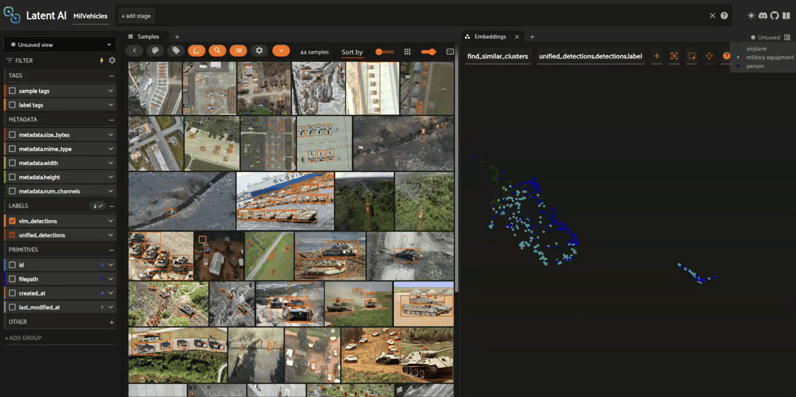Click the split panel icon next to Unsaved

(x=787, y=37)
